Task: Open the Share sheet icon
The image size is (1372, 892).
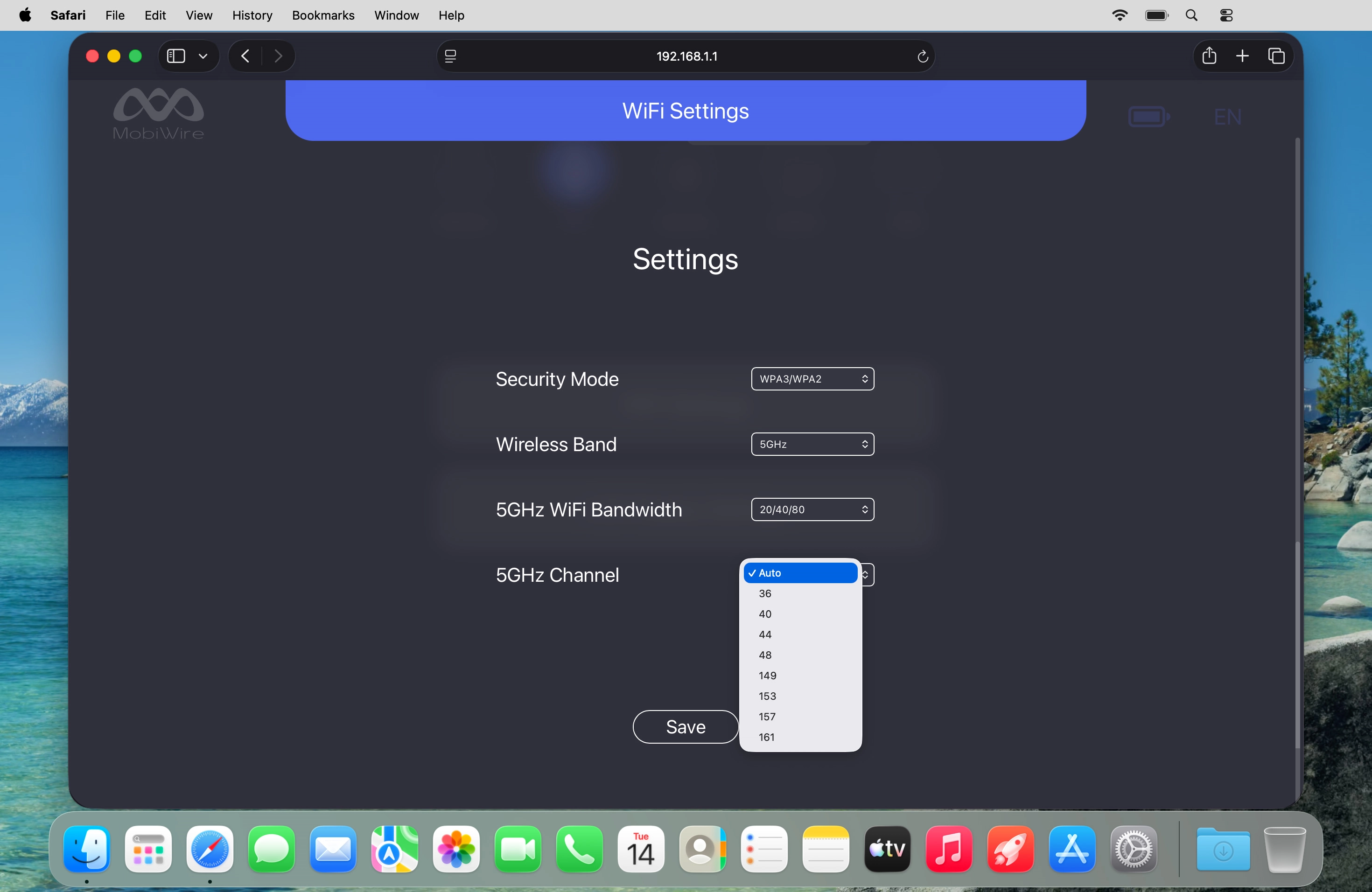Action: pos(1209,56)
